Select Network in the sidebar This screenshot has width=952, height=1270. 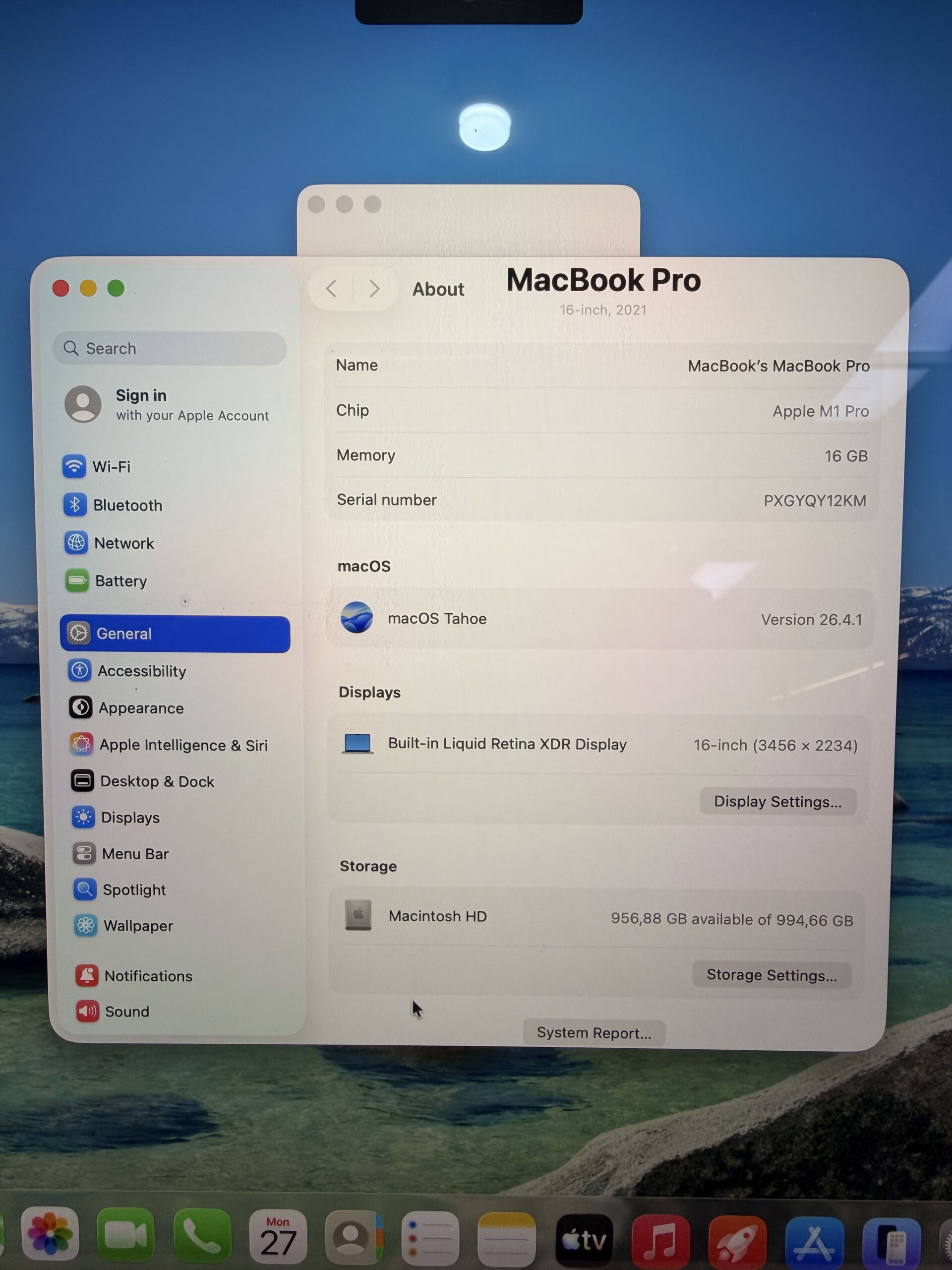click(110, 543)
